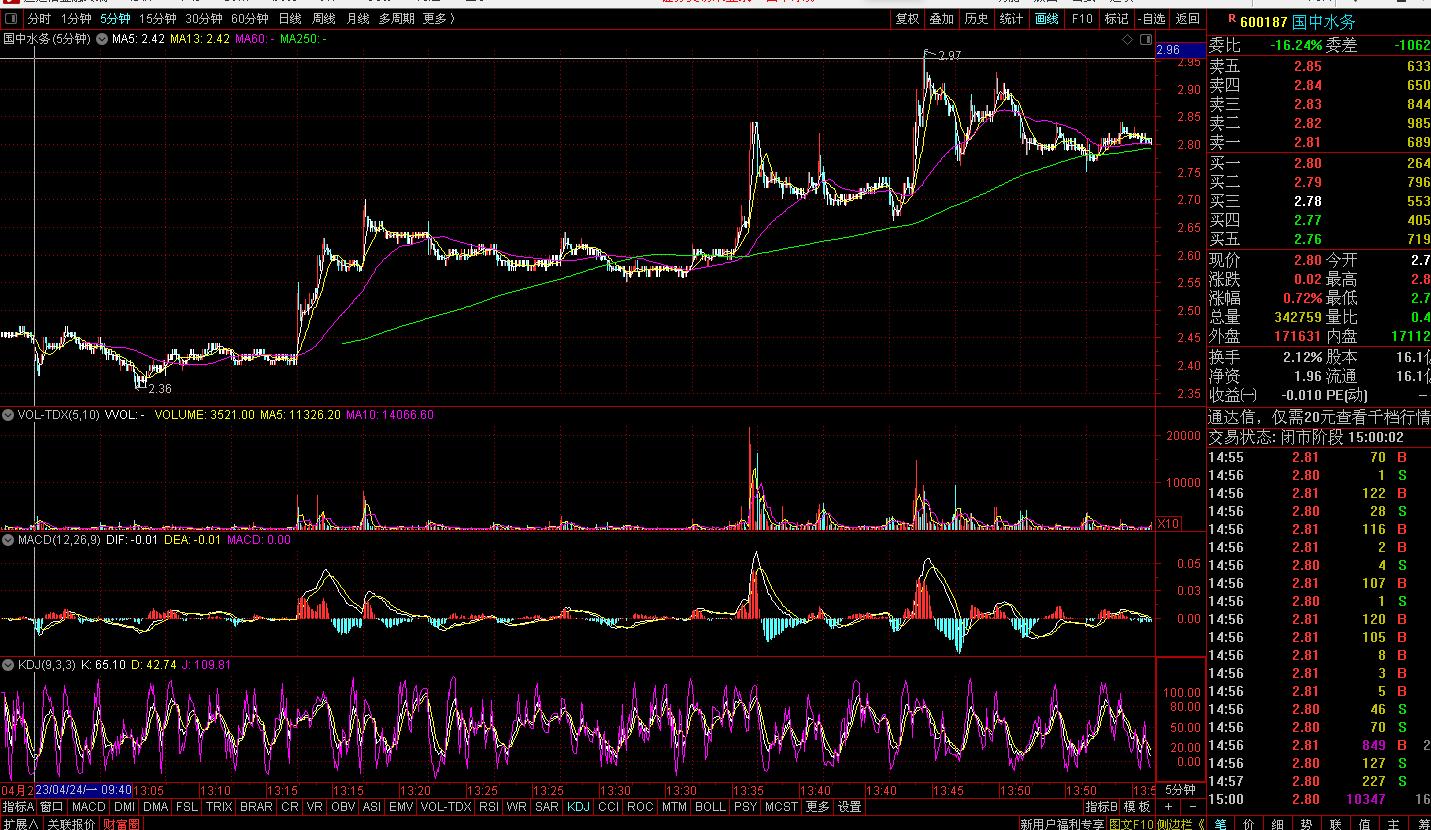
Task: Select the 笔 tick tab in side panel
Action: point(1220,824)
